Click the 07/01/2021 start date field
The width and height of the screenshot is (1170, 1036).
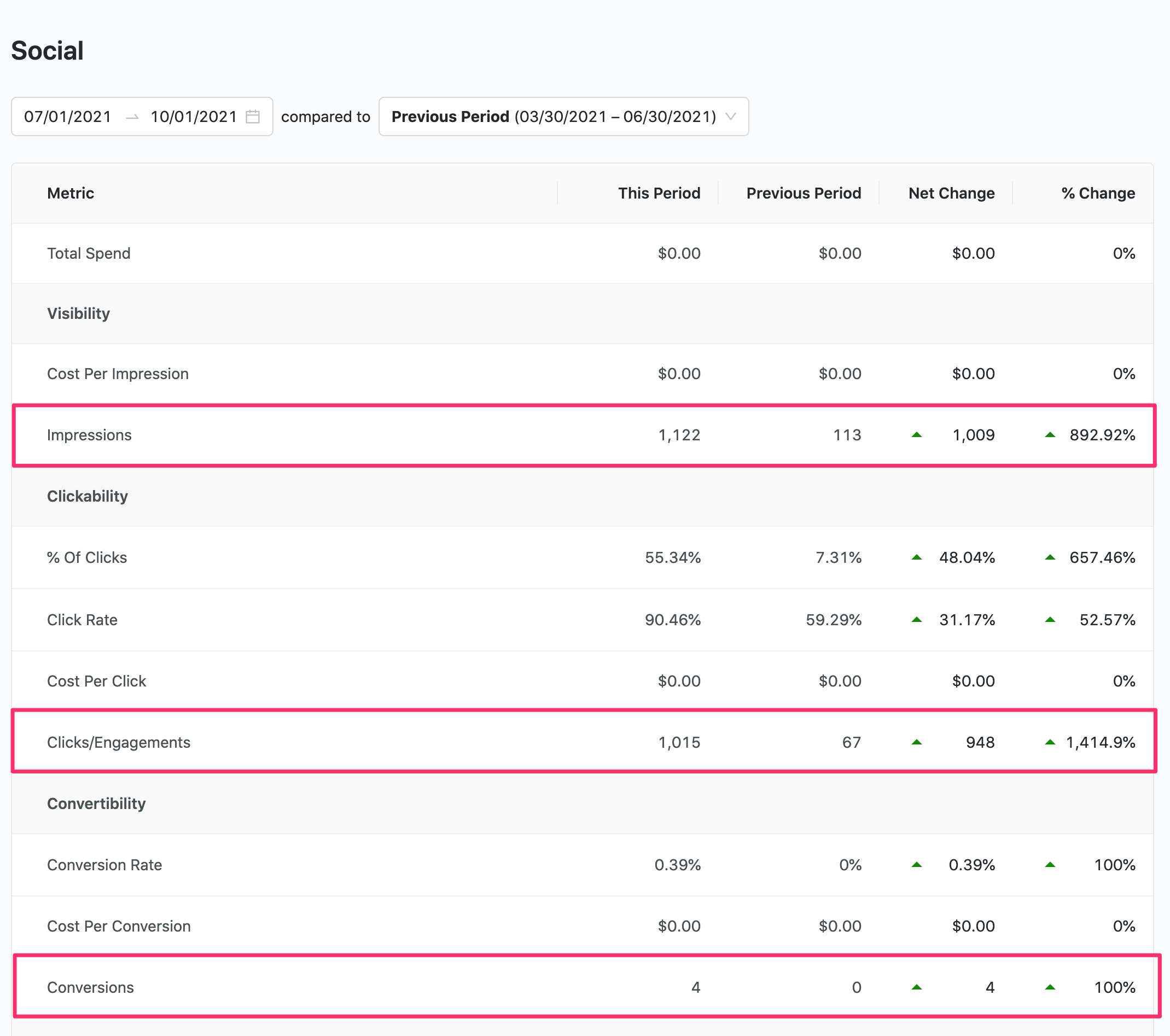67,117
